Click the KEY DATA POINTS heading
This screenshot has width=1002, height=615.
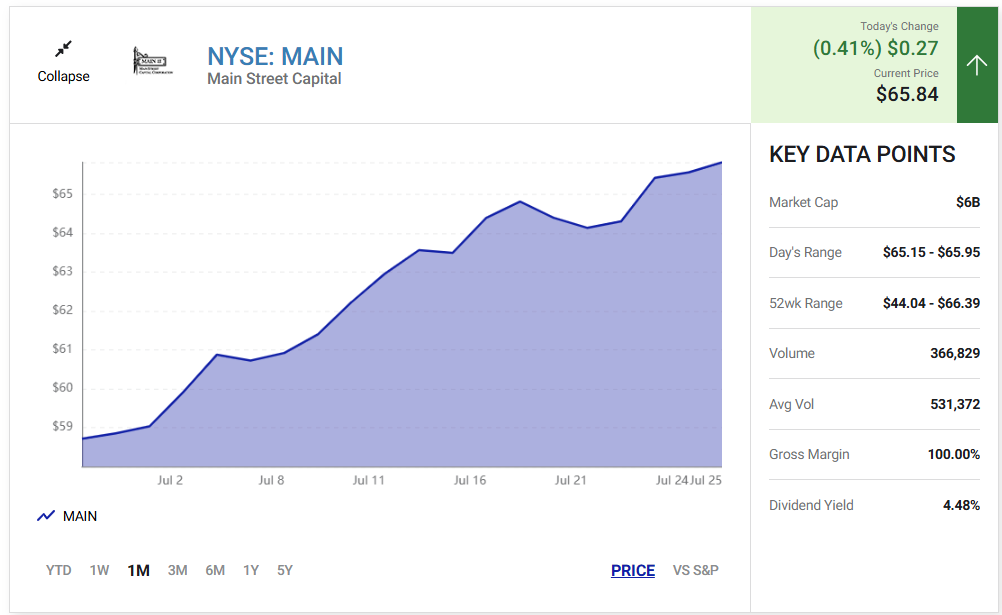pyautogui.click(x=862, y=154)
